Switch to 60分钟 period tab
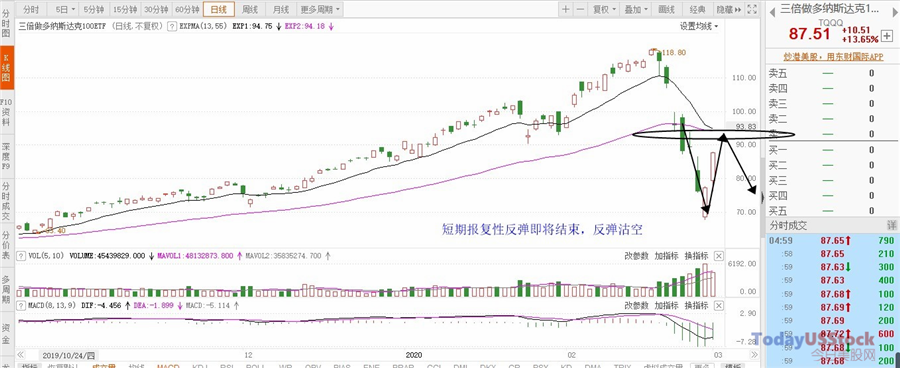The image size is (900, 368). 187,9
